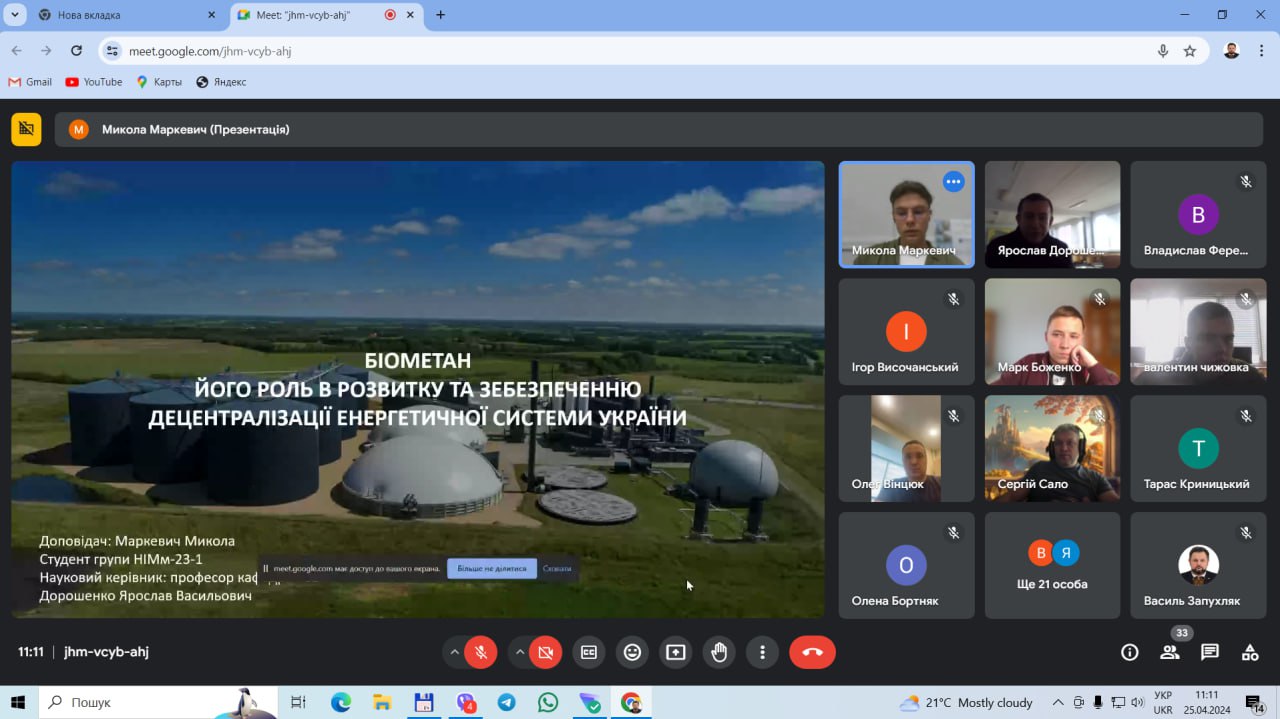Enable closed captions
The height and width of the screenshot is (719, 1280).
click(588, 651)
